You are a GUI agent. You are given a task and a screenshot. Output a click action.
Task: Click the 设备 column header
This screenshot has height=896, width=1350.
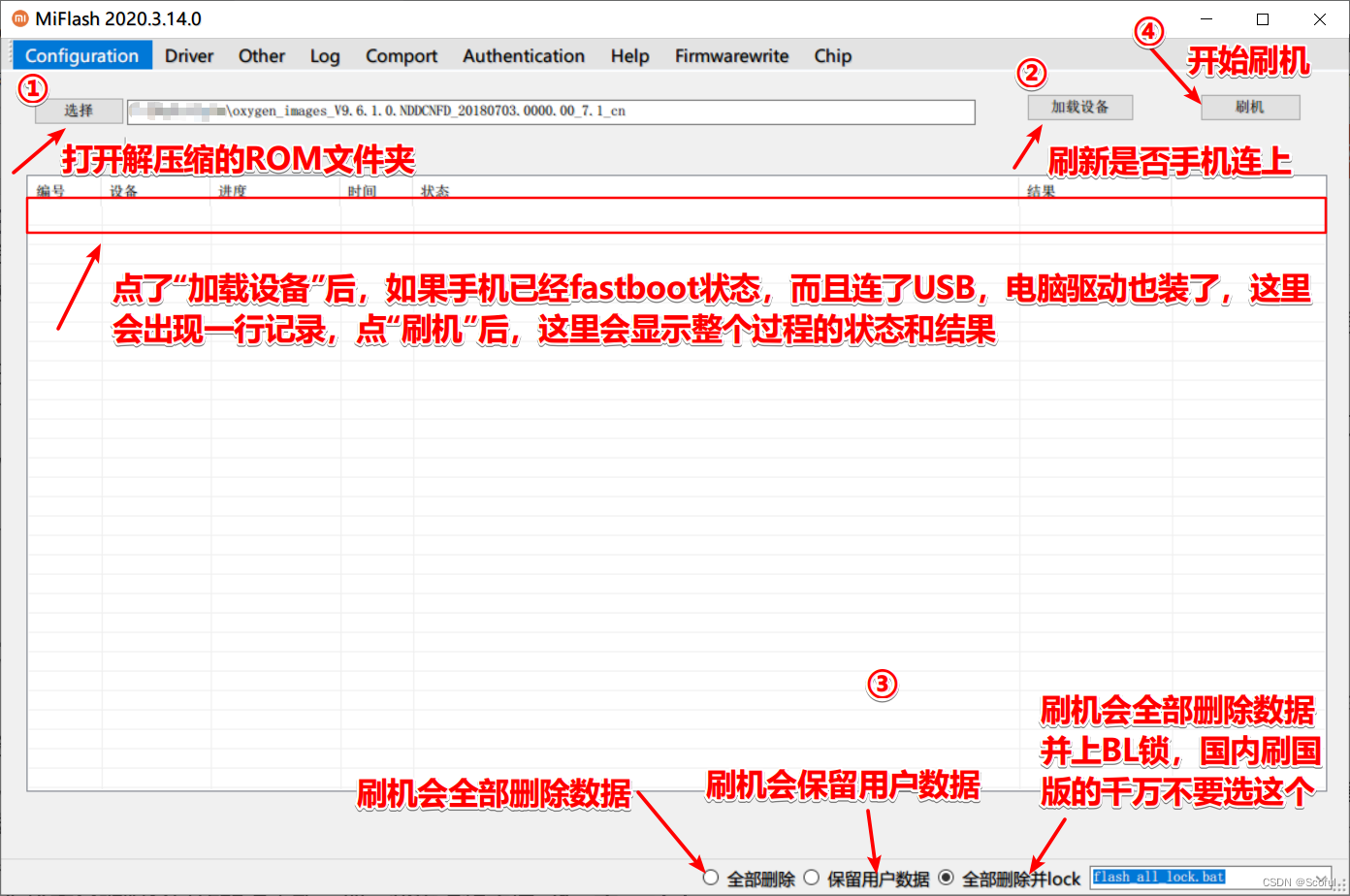click(x=157, y=191)
